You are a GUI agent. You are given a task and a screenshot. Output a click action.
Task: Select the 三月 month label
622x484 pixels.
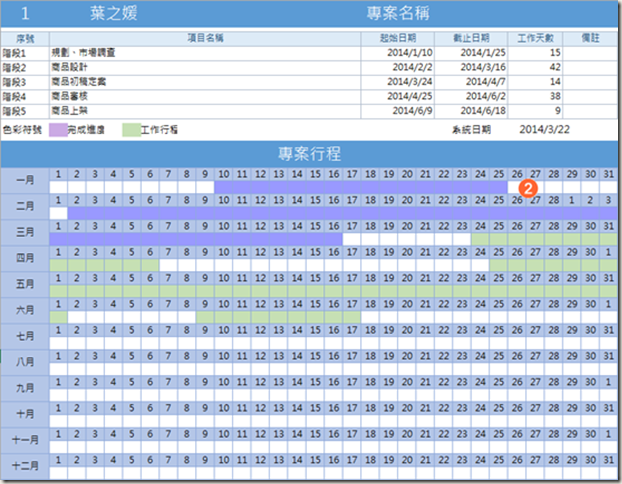(25, 232)
